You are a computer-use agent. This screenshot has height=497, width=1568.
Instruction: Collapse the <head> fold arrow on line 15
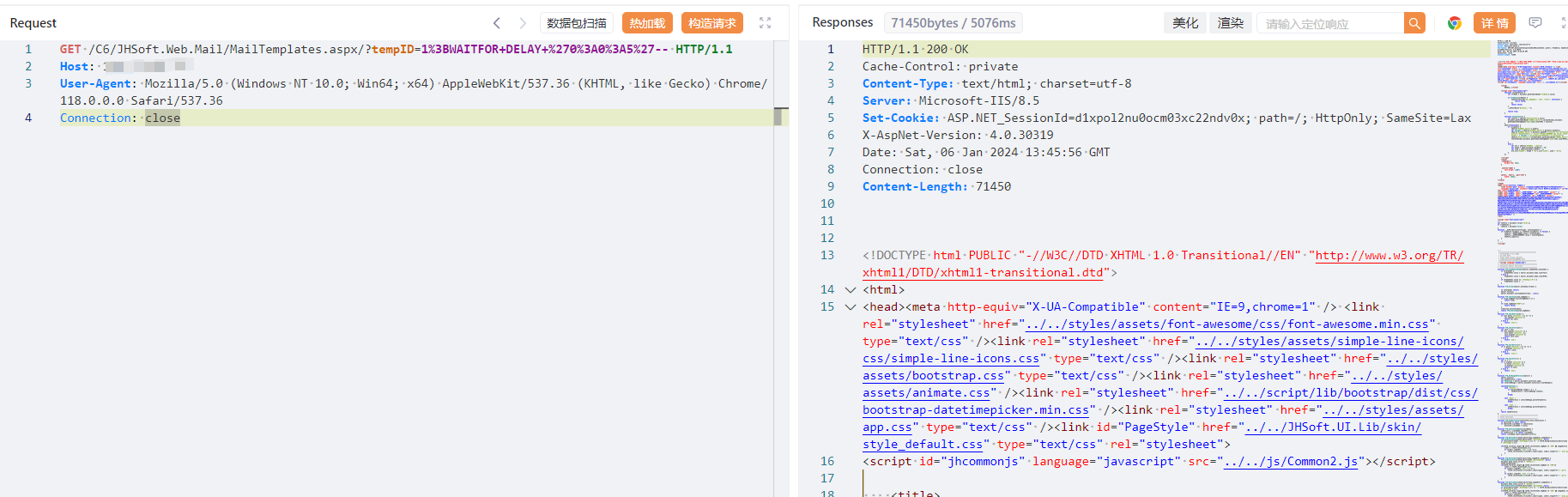click(x=851, y=307)
